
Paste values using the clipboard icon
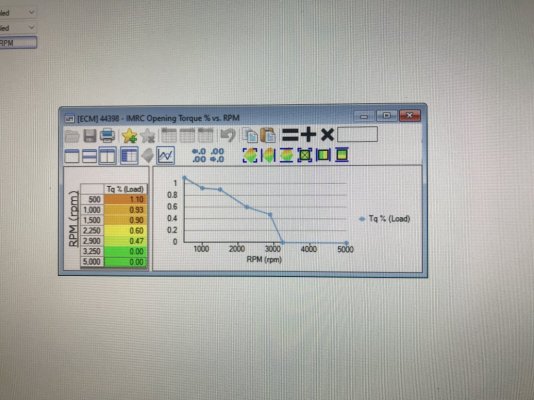(x=268, y=135)
